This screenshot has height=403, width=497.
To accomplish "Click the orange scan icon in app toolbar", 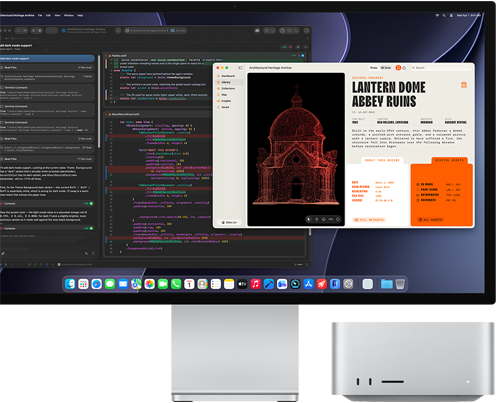I will pos(398,68).
